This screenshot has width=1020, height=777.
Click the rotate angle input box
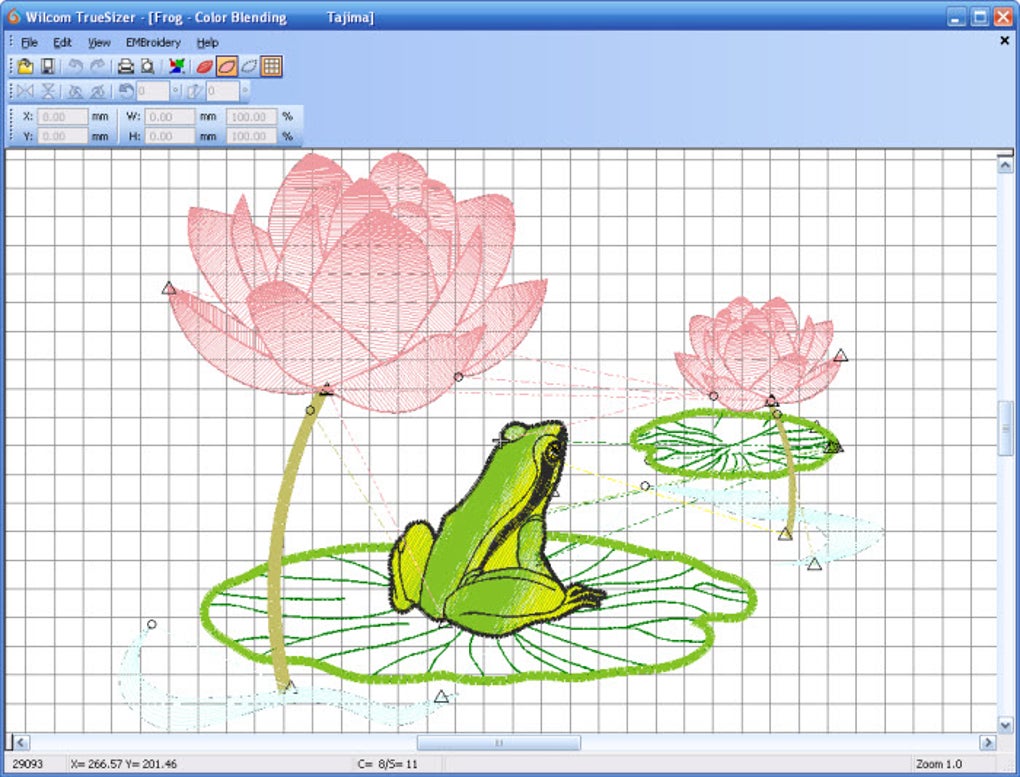pyautogui.click(x=151, y=90)
